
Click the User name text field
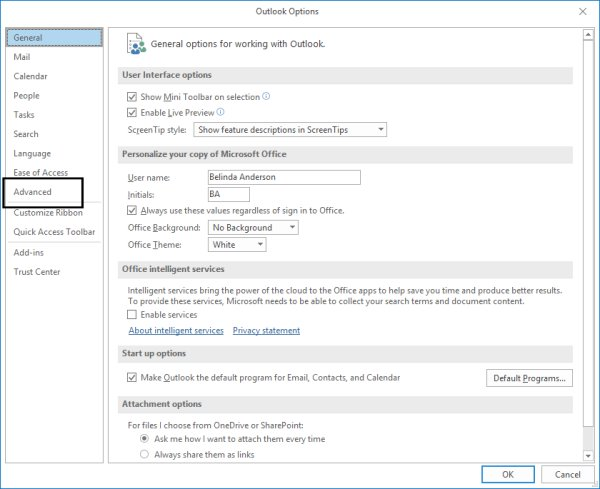point(284,177)
